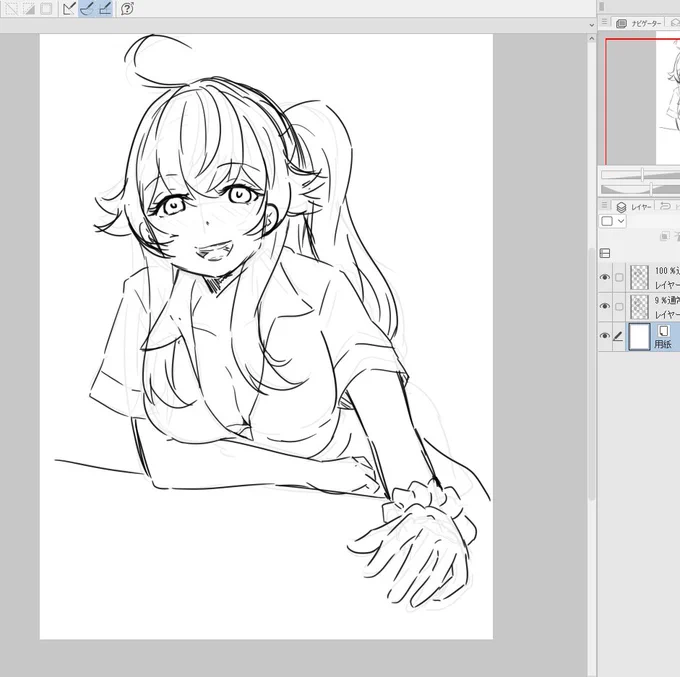Screen dimensions: 680x677
Task: Hide the 9 % opacity layer
Action: click(x=605, y=306)
